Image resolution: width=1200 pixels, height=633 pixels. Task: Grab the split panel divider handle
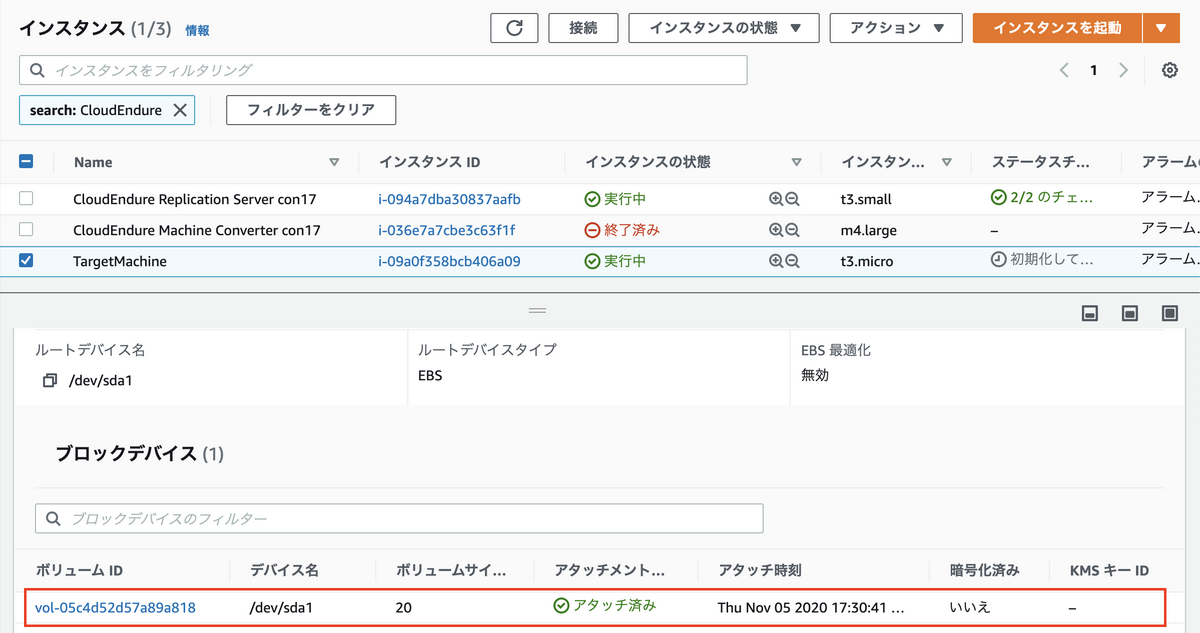point(538,310)
